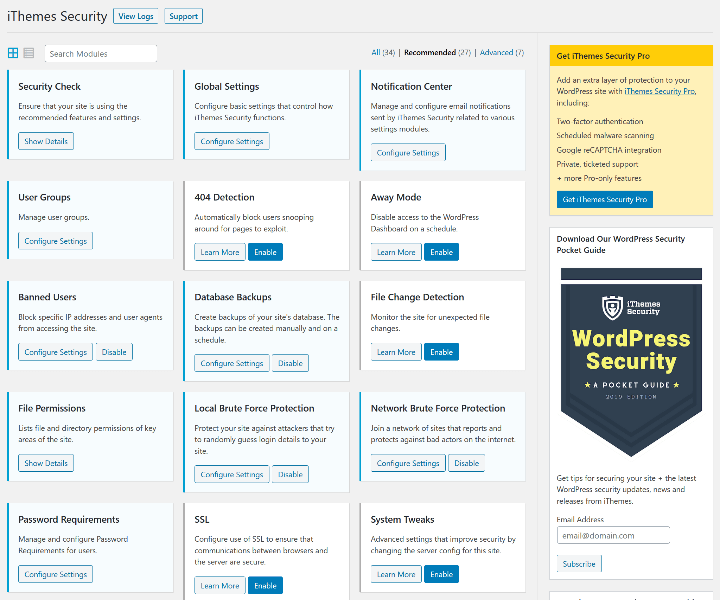Click Get iThemes Security Pro button
This screenshot has height=600, width=720.
click(x=604, y=199)
